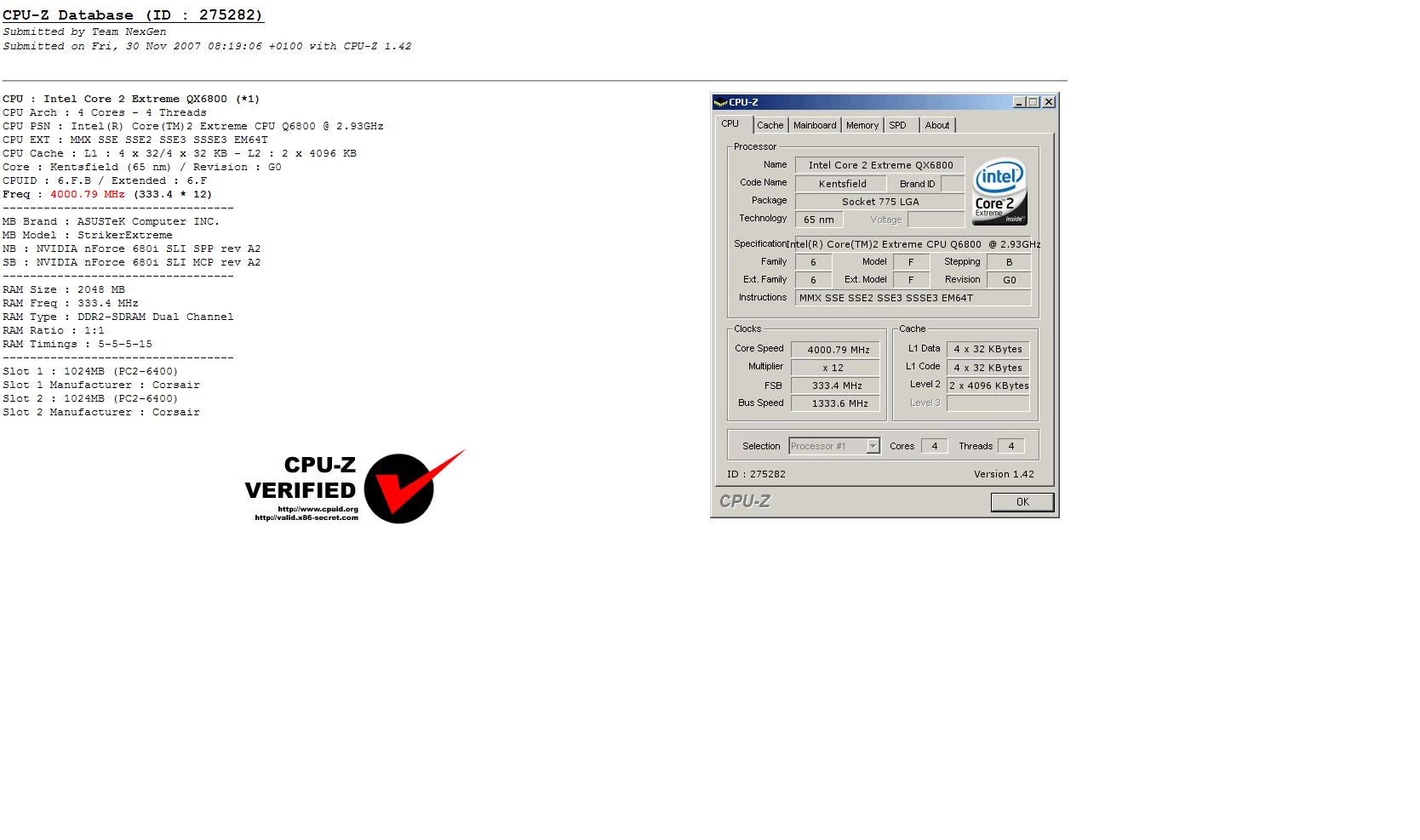Click 'RAM Timings : 5-5-5-15' line
The width and height of the screenshot is (1420, 840).
(77, 344)
